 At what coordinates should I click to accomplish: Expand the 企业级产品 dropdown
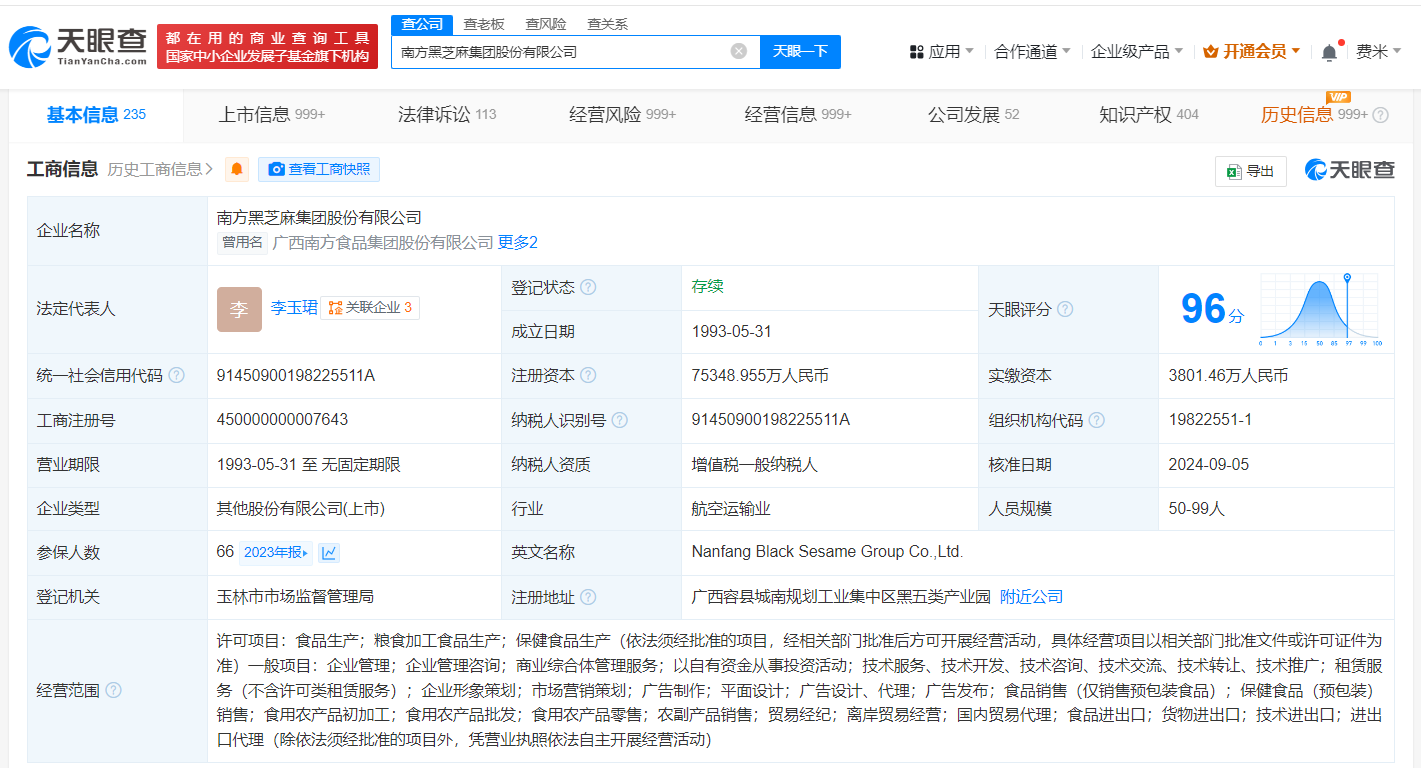click(x=1137, y=51)
